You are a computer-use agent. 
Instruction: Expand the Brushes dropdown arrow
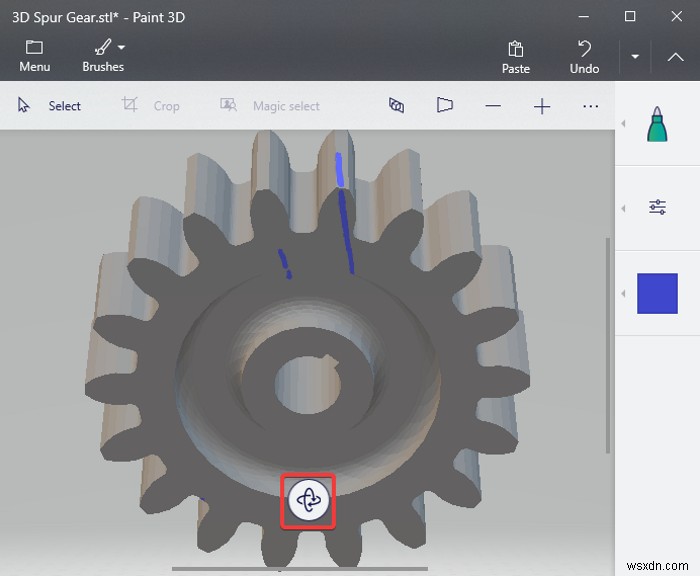click(x=121, y=47)
